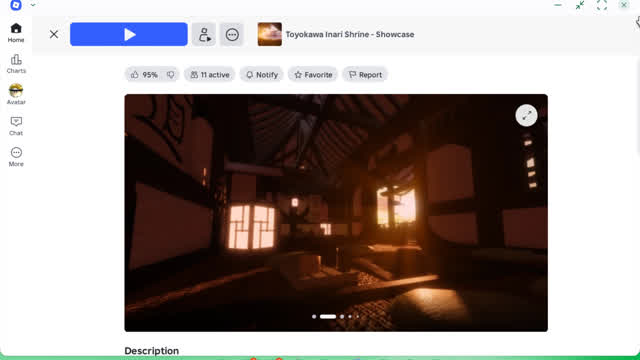The width and height of the screenshot is (640, 360).
Task: Click the Toyokawa Inari Shrine game thumbnail
Action: (269, 34)
